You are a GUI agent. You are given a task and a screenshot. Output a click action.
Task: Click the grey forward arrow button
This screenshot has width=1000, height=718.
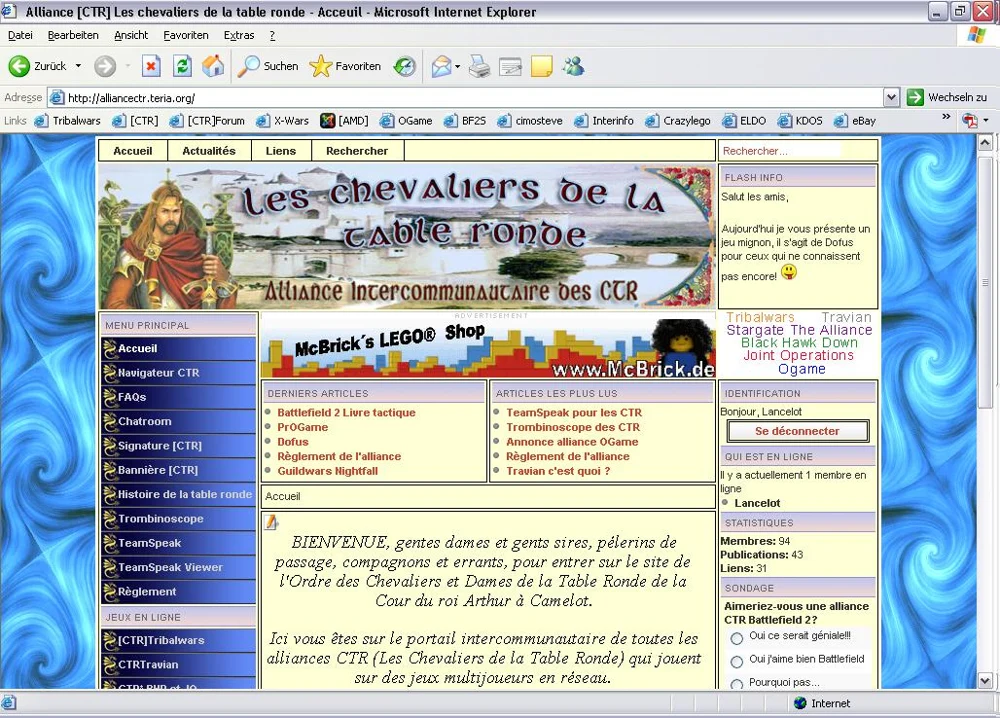coord(105,66)
